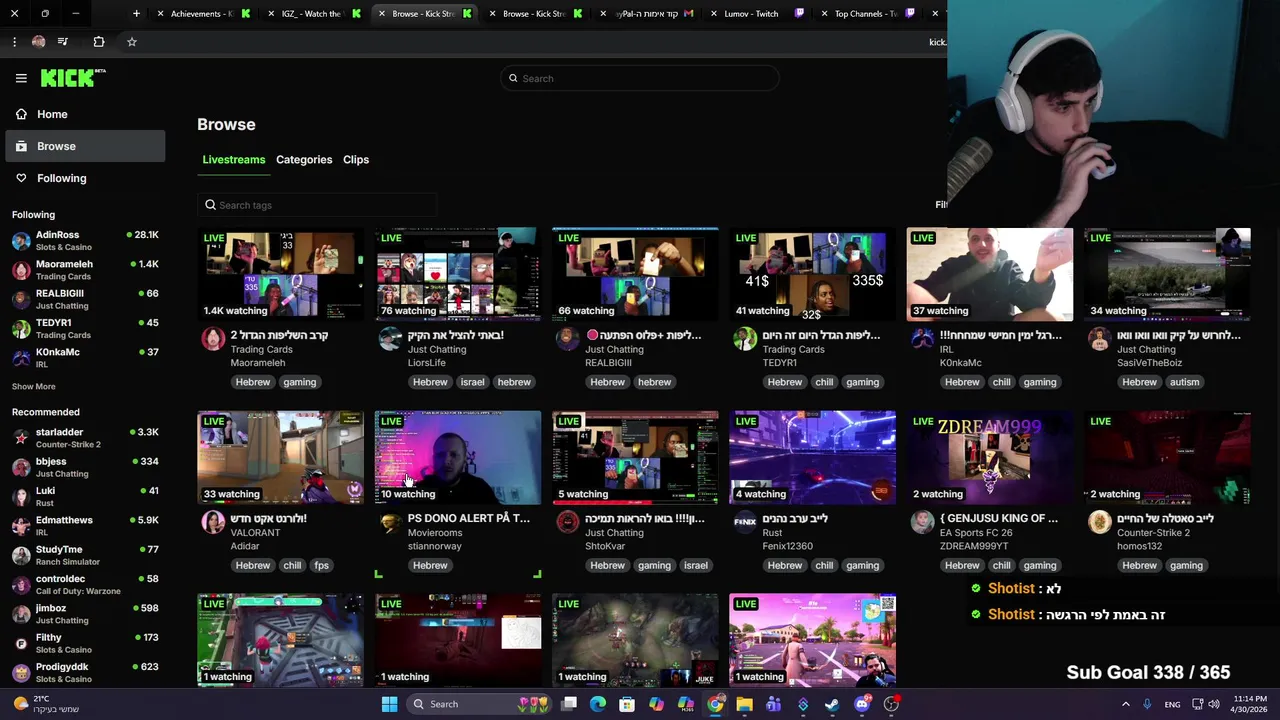Click LiorsLife channel avatar on stream card

(x=390, y=338)
